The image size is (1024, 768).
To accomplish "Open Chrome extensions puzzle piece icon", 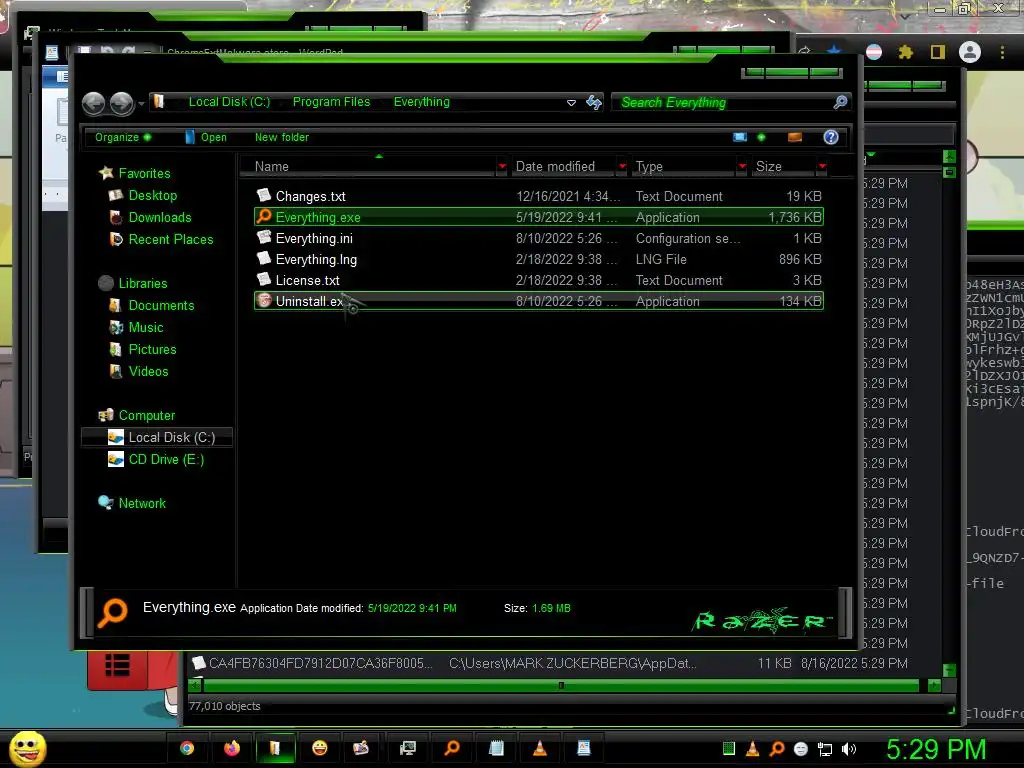I will point(905,52).
